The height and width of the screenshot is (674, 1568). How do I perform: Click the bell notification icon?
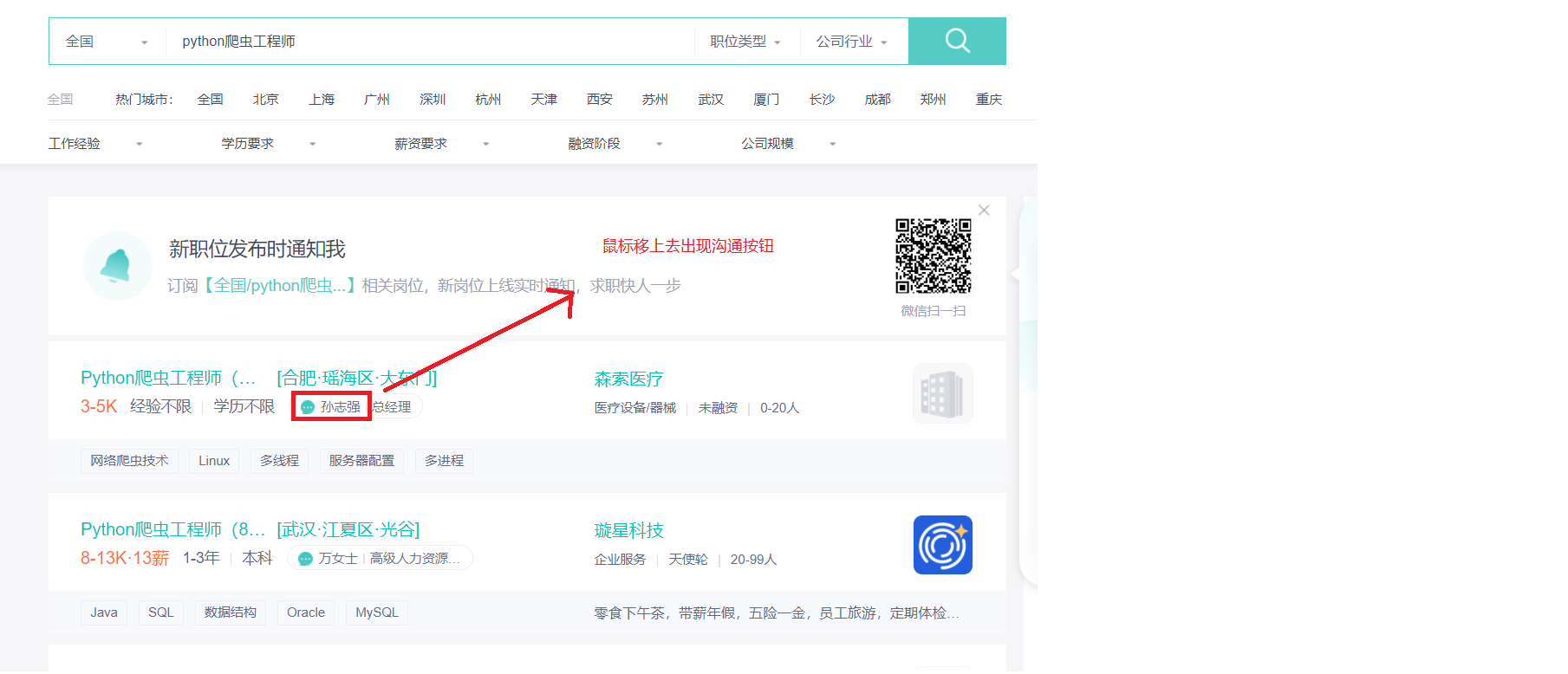pyautogui.click(x=118, y=266)
